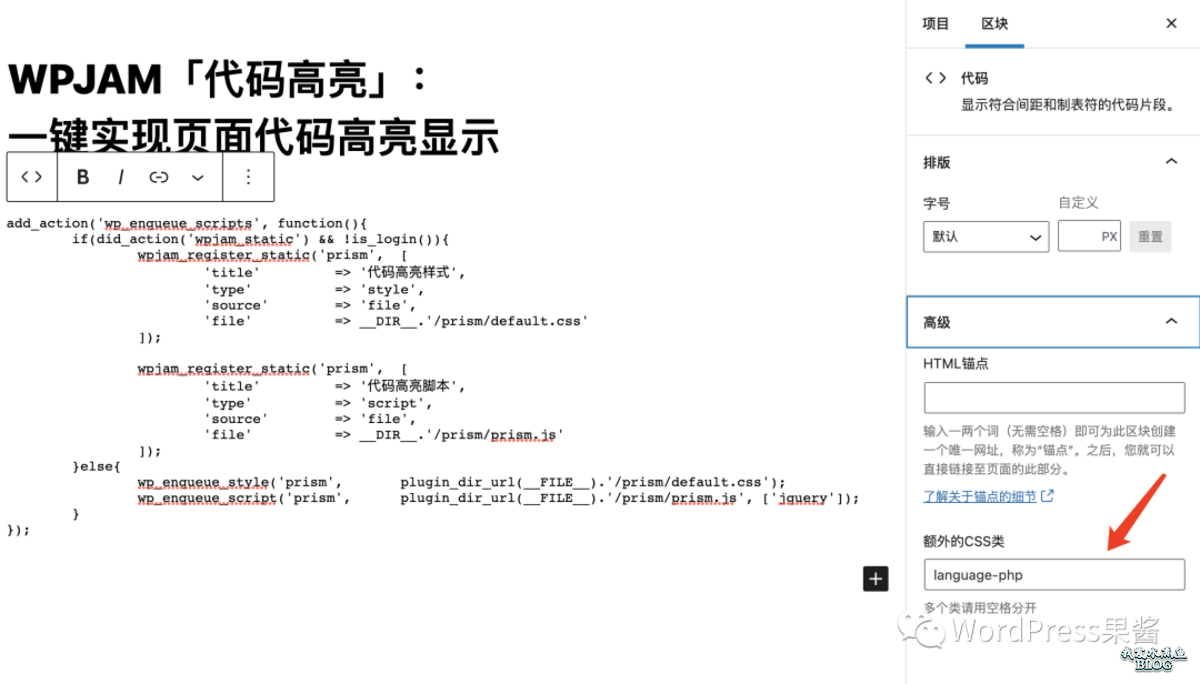Click the HTML锚点 input field
This screenshot has width=1200, height=684.
(1053, 397)
